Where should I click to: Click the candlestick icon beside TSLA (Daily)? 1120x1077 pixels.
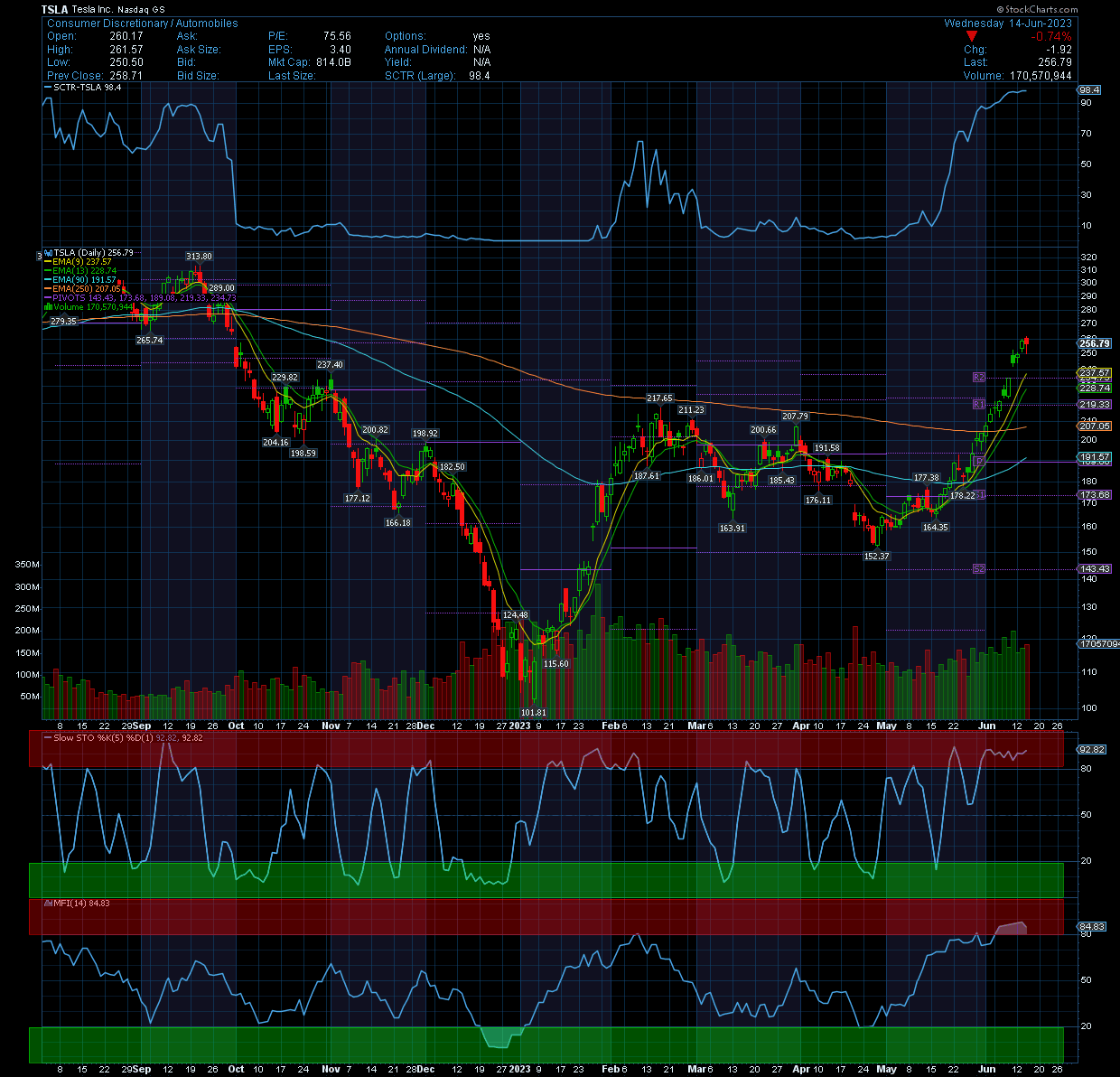[x=49, y=253]
